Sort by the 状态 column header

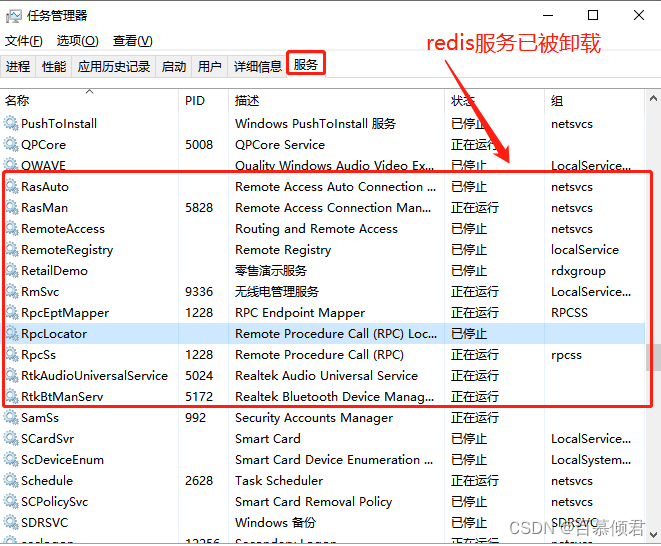pyautogui.click(x=494, y=101)
